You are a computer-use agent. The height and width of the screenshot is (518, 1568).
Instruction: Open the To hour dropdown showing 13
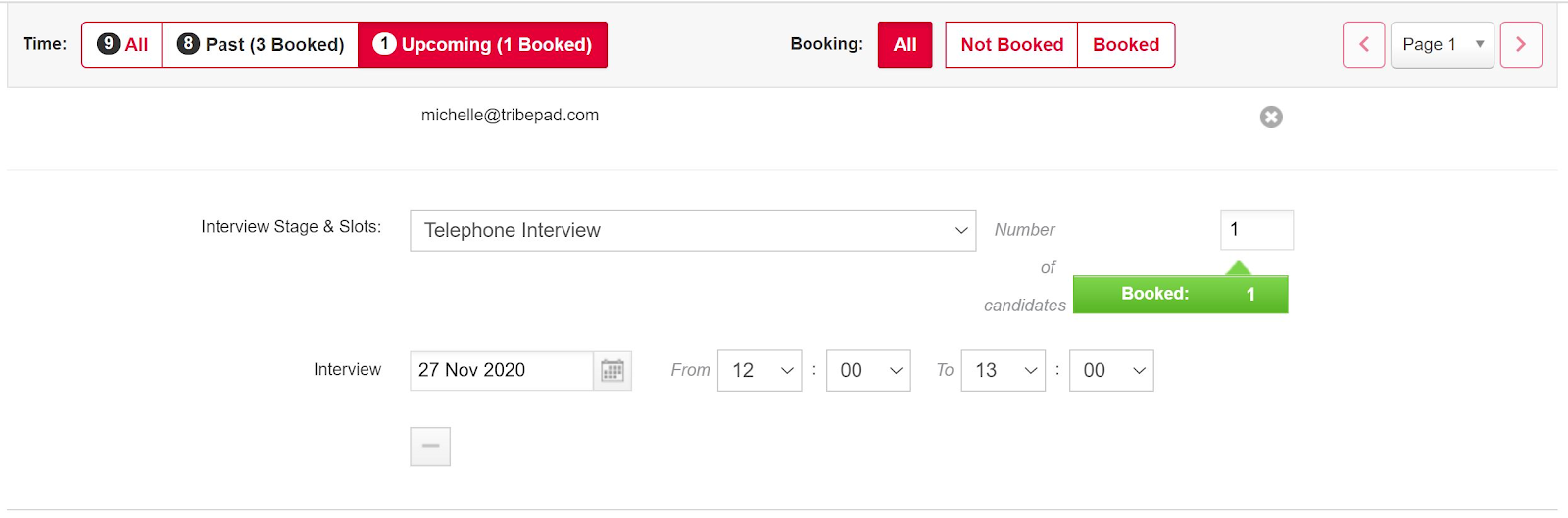(x=1004, y=370)
